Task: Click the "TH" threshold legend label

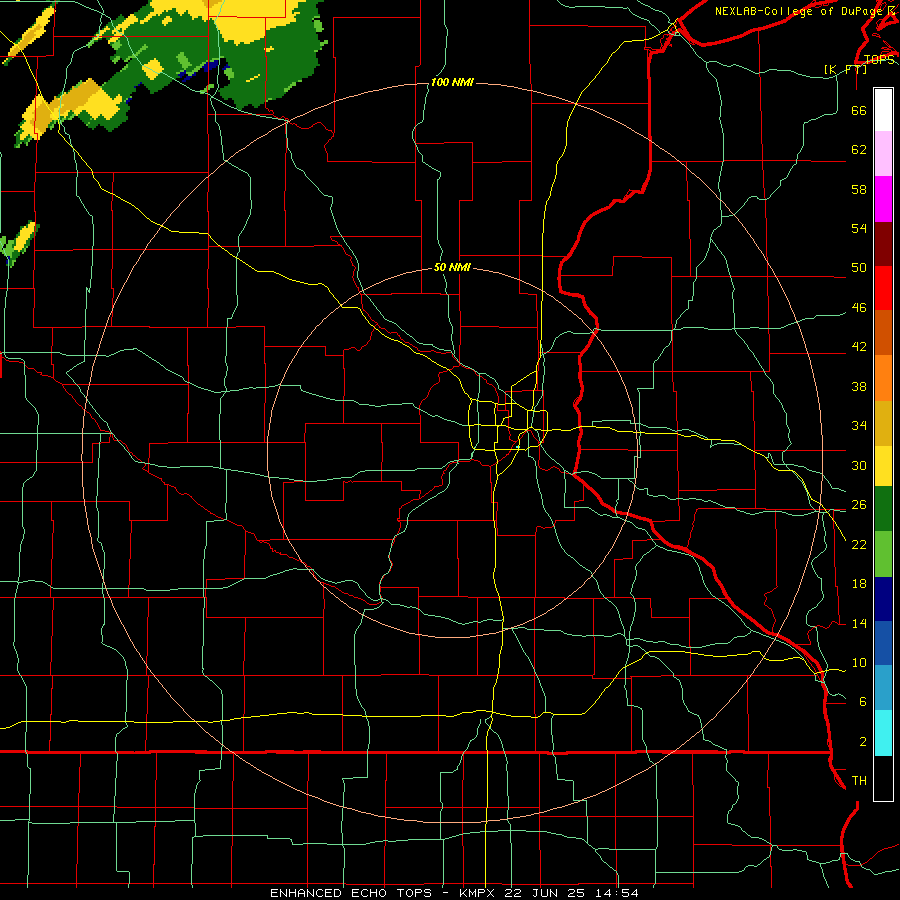Action: pos(859,781)
